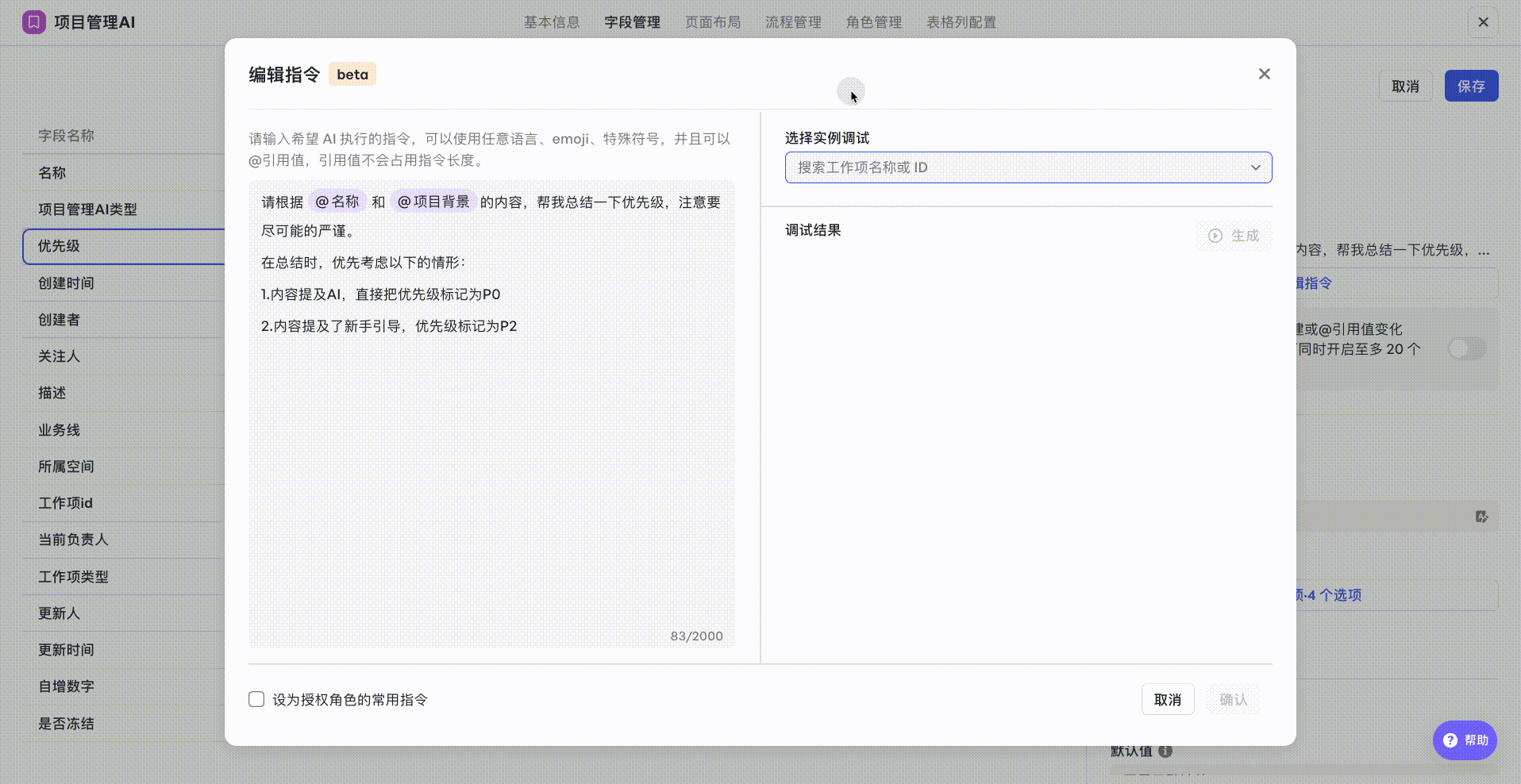Check 设为授权角色的常用指令 checkbox

pos(256,699)
